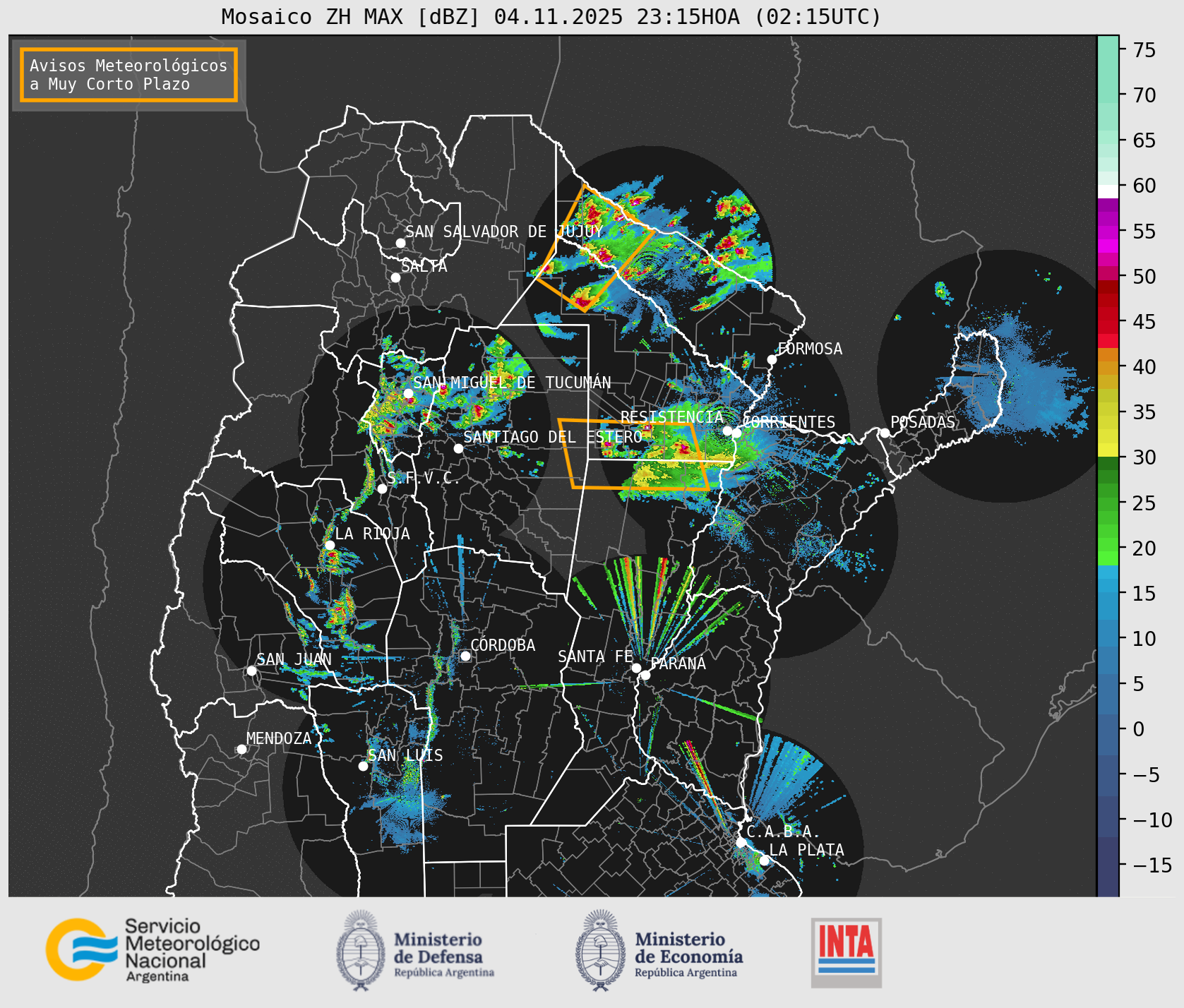
Task: Click the Ministerio de Defensa emblem
Action: pyautogui.click(x=361, y=950)
